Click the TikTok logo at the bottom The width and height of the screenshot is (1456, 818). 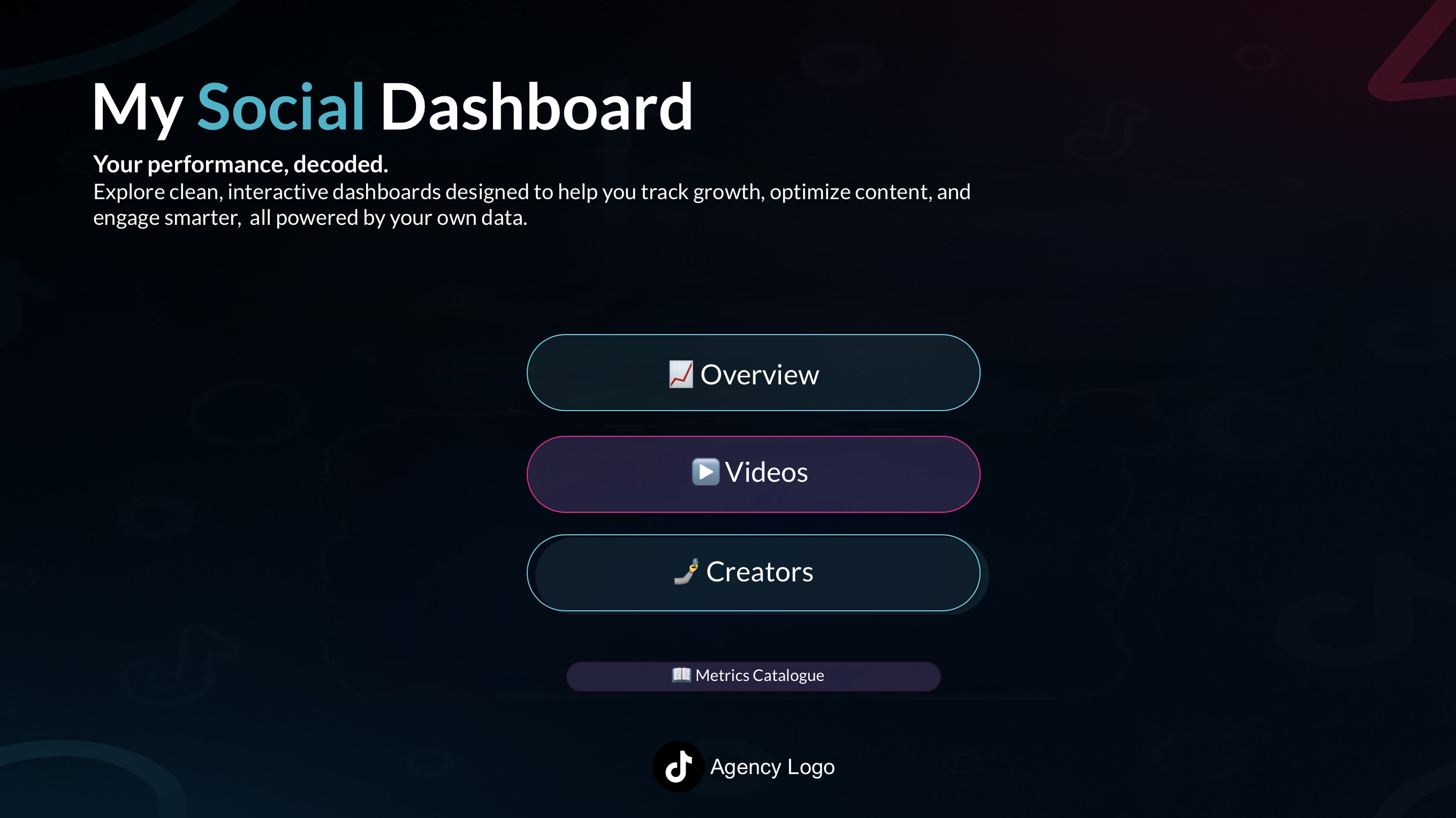click(678, 767)
